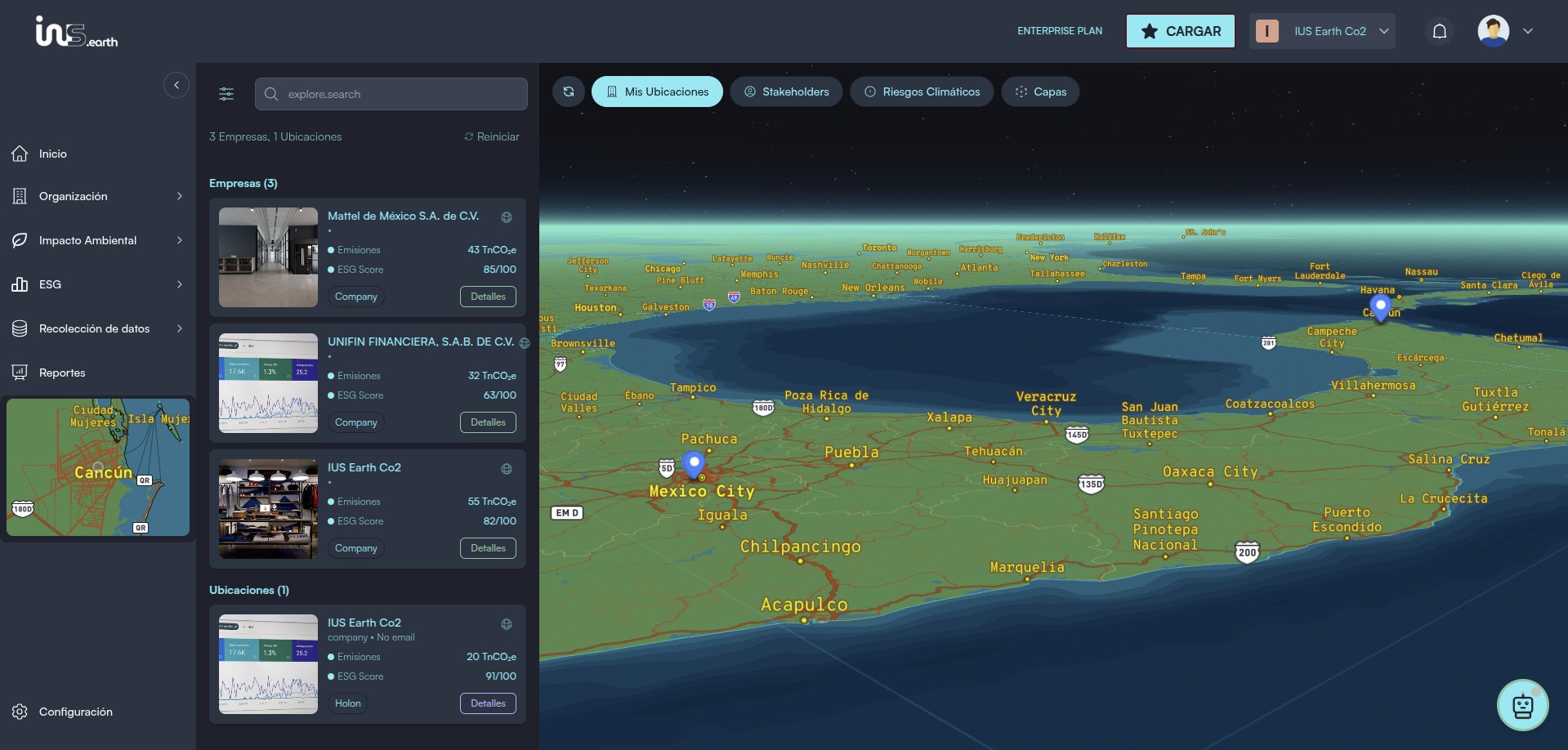The height and width of the screenshot is (750, 1568).
Task: Click the globe icon on Mattel de México card
Action: coord(507,217)
